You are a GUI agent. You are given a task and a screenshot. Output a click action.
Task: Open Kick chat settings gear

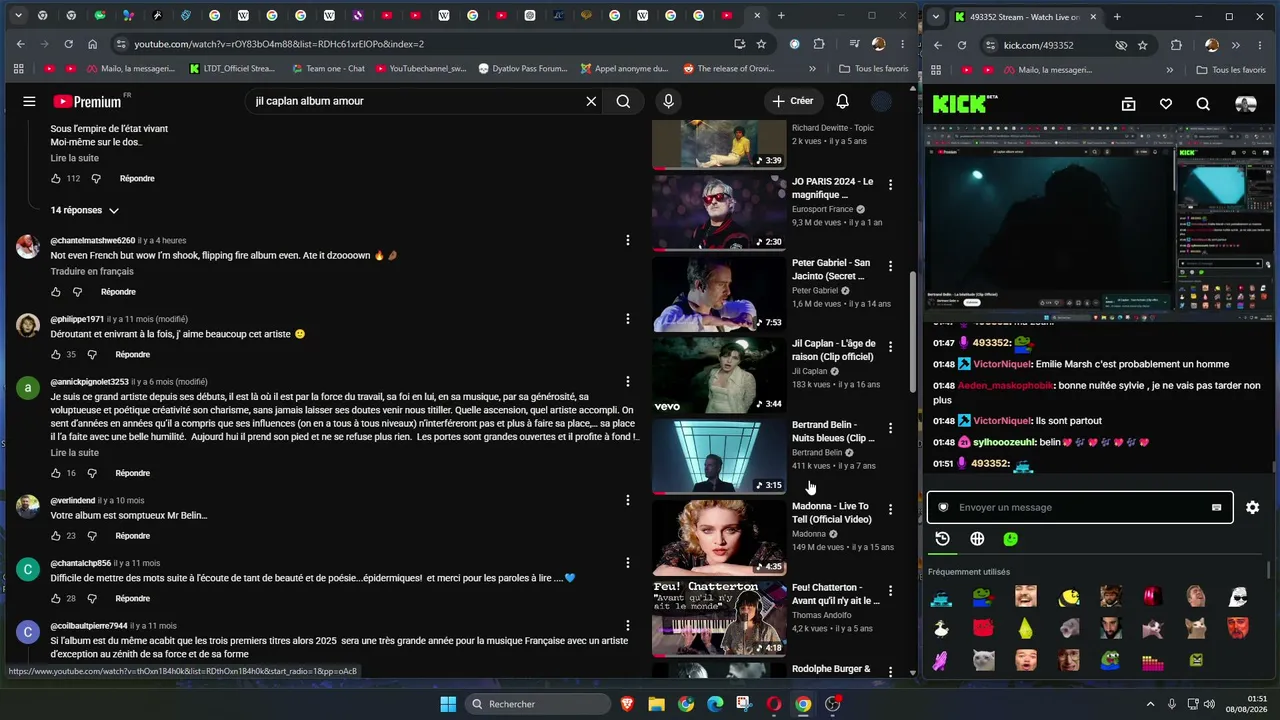(1252, 507)
